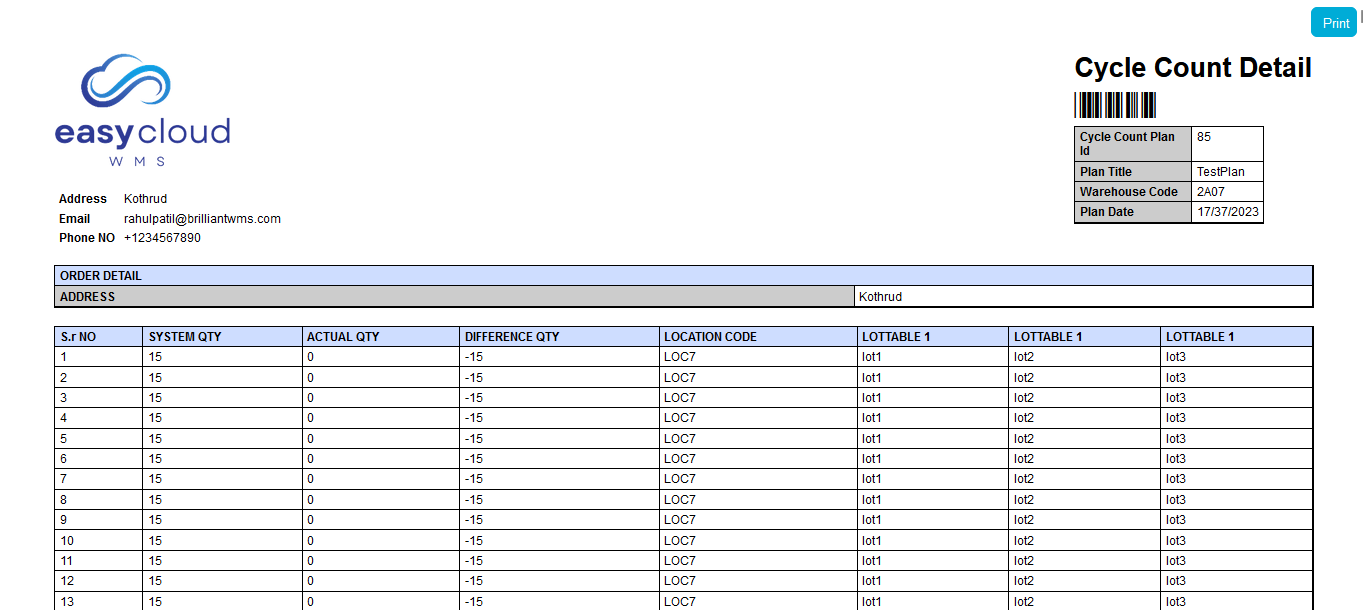Image resolution: width=1366 pixels, height=610 pixels.
Task: Click the Cycle Count Detail heading
Action: point(1192,68)
